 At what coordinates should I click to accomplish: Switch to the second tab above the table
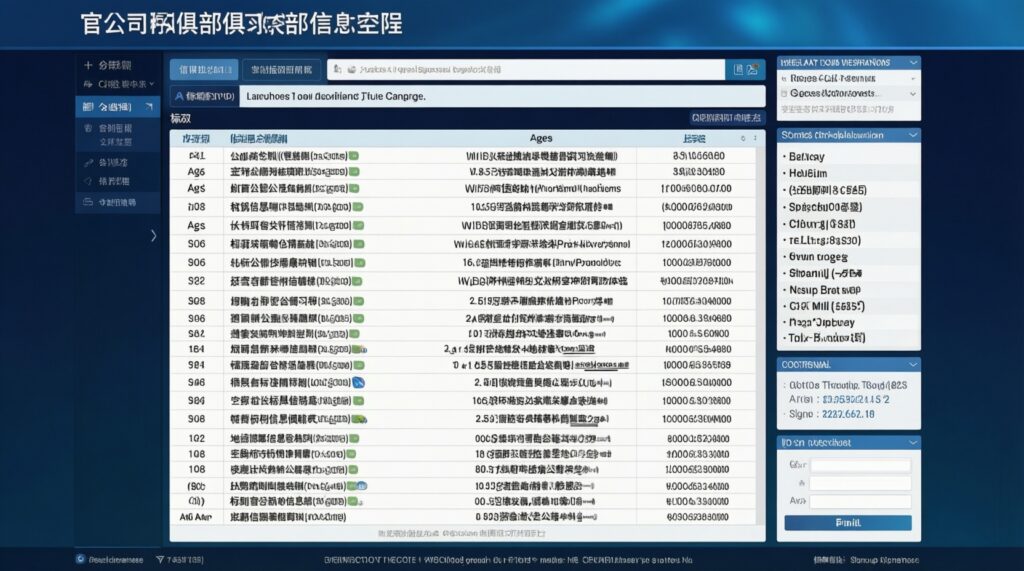[x=282, y=70]
